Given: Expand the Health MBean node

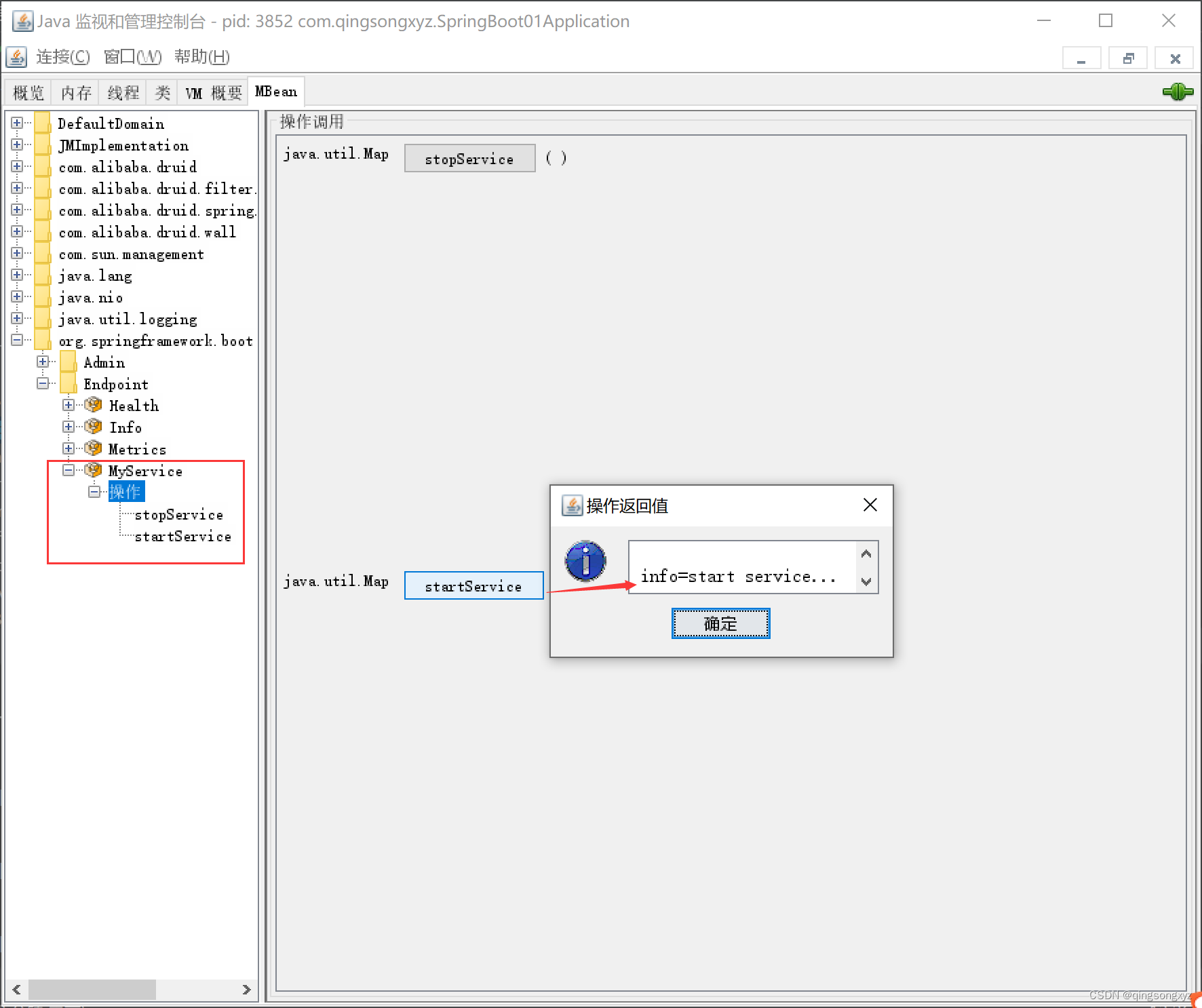Looking at the screenshot, I should point(69,405).
